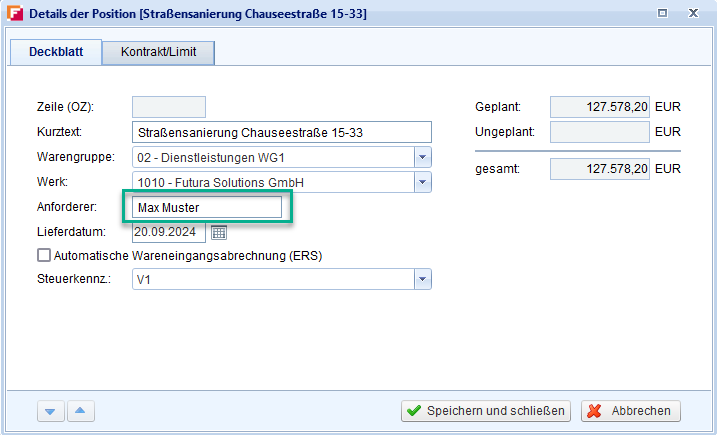Switch to the Kontrakt/Limit tab
Viewport: 717px width, 435px height.
tap(158, 52)
